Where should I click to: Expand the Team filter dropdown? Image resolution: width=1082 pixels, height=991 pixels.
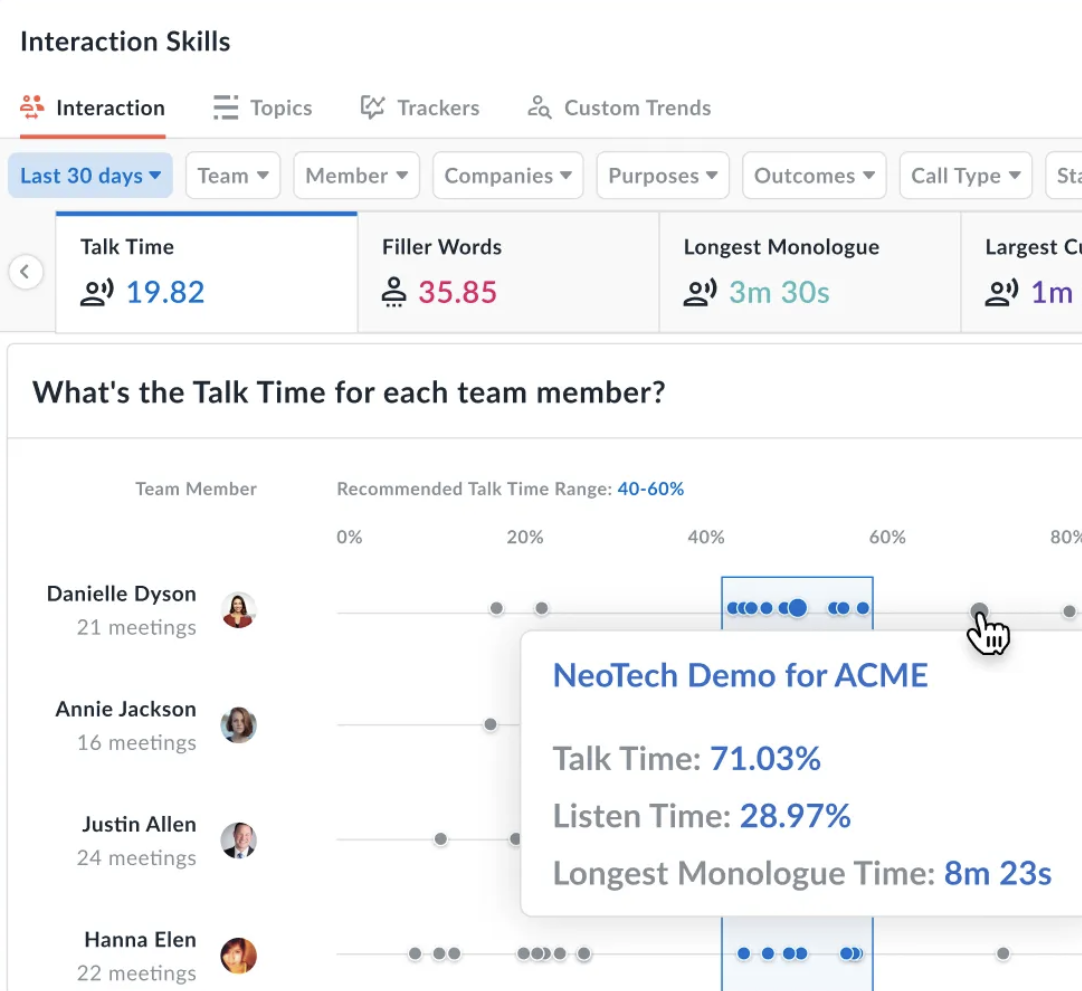click(233, 175)
